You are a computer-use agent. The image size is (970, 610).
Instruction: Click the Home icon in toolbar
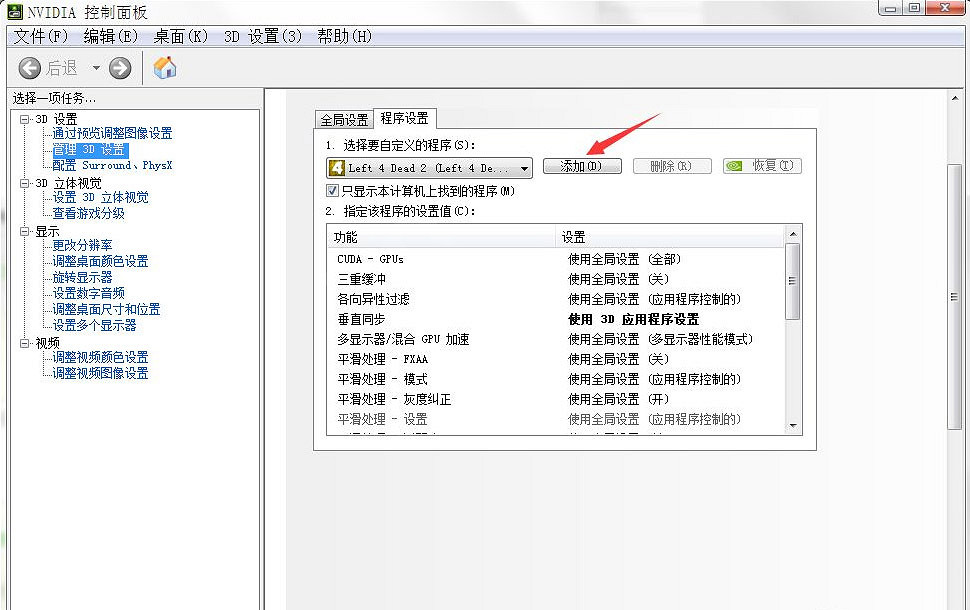pyautogui.click(x=165, y=68)
